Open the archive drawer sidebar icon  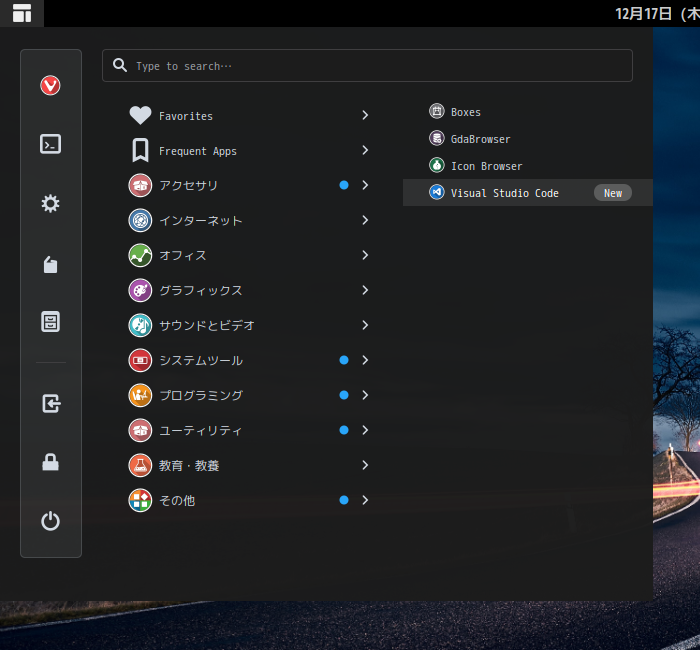50,321
